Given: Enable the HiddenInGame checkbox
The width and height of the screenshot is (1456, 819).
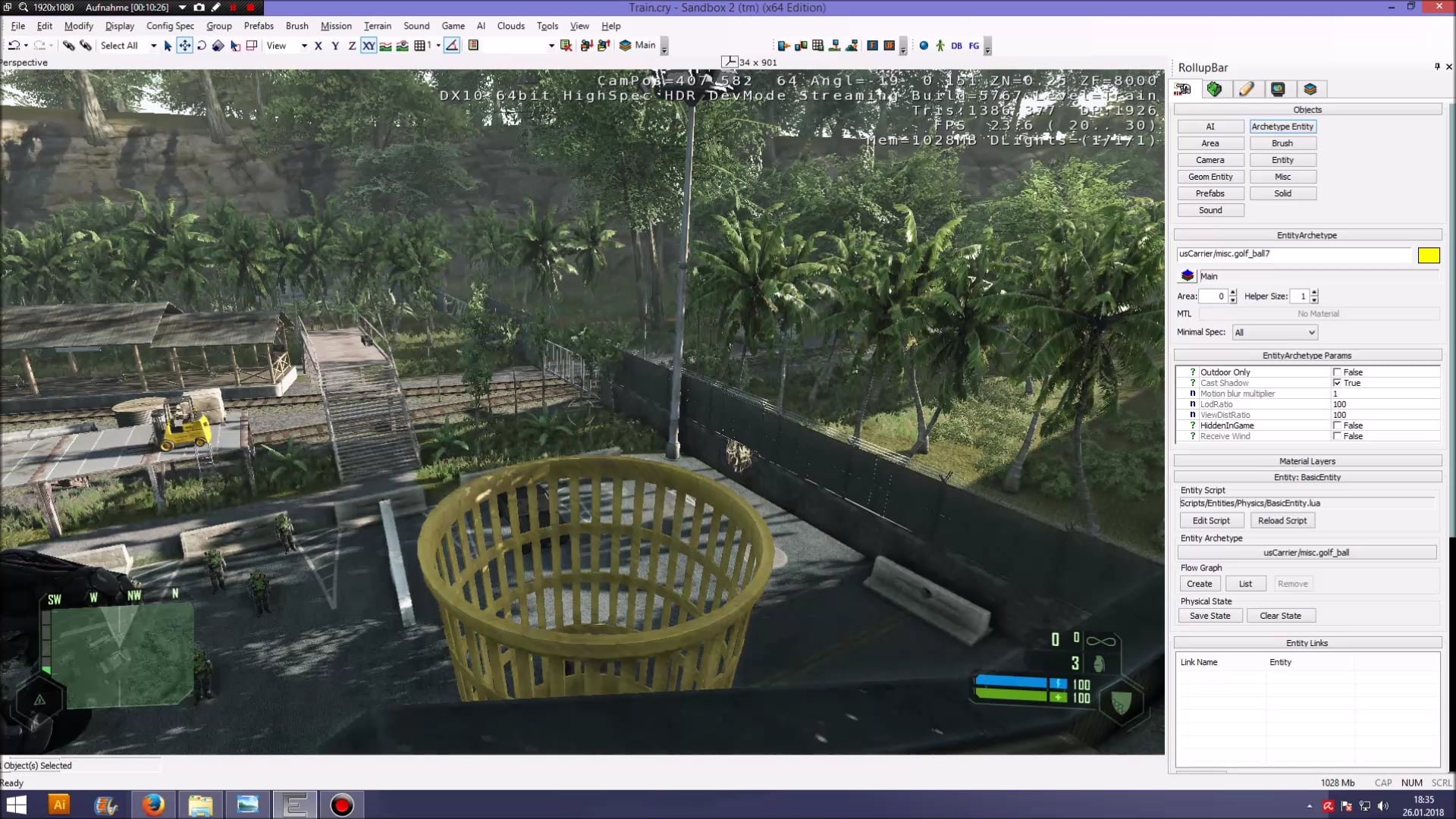Looking at the screenshot, I should pyautogui.click(x=1337, y=425).
